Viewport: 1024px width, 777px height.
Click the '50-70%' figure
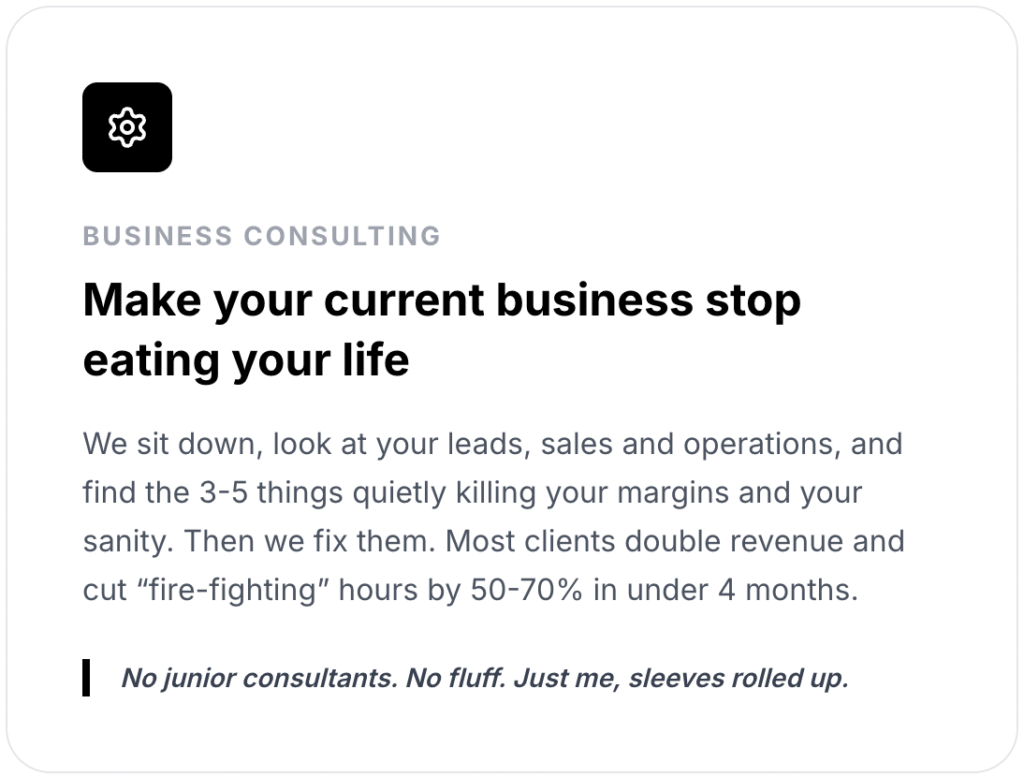click(526, 590)
